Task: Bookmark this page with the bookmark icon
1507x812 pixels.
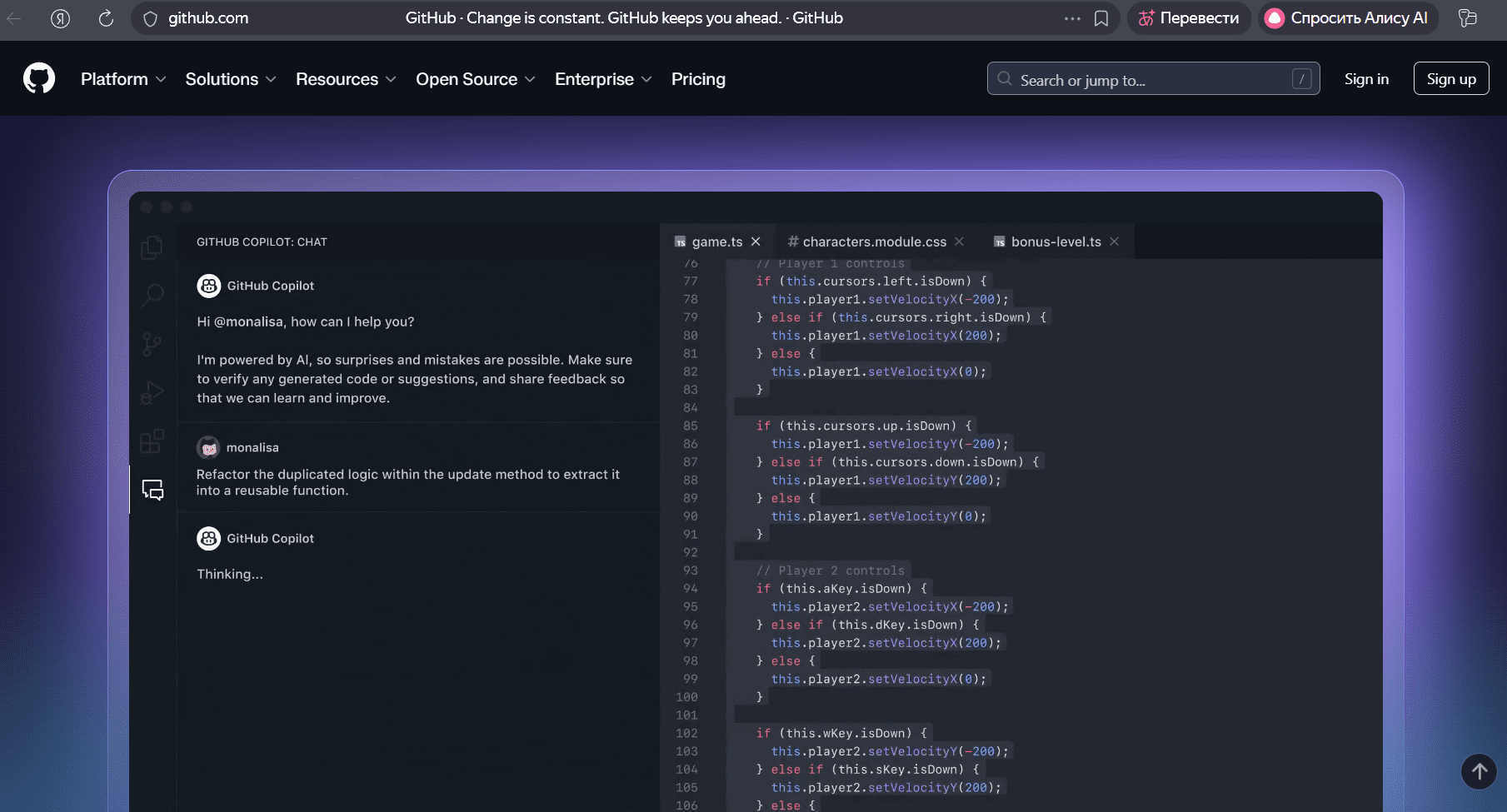Action: point(1101,18)
